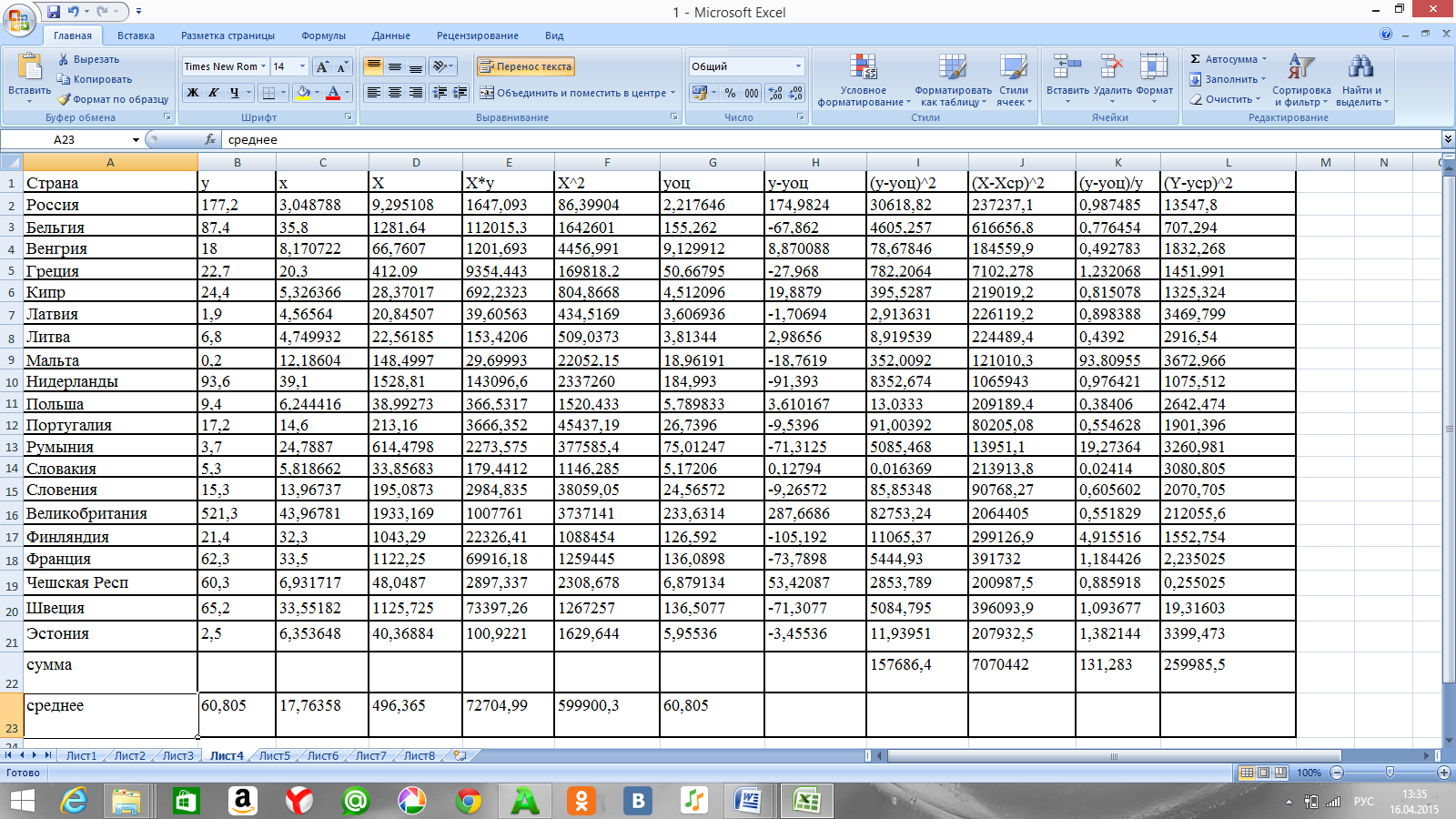Image resolution: width=1456 pixels, height=819 pixels.
Task: Toggle bold formatting (Ж) button
Action: pyautogui.click(x=193, y=93)
